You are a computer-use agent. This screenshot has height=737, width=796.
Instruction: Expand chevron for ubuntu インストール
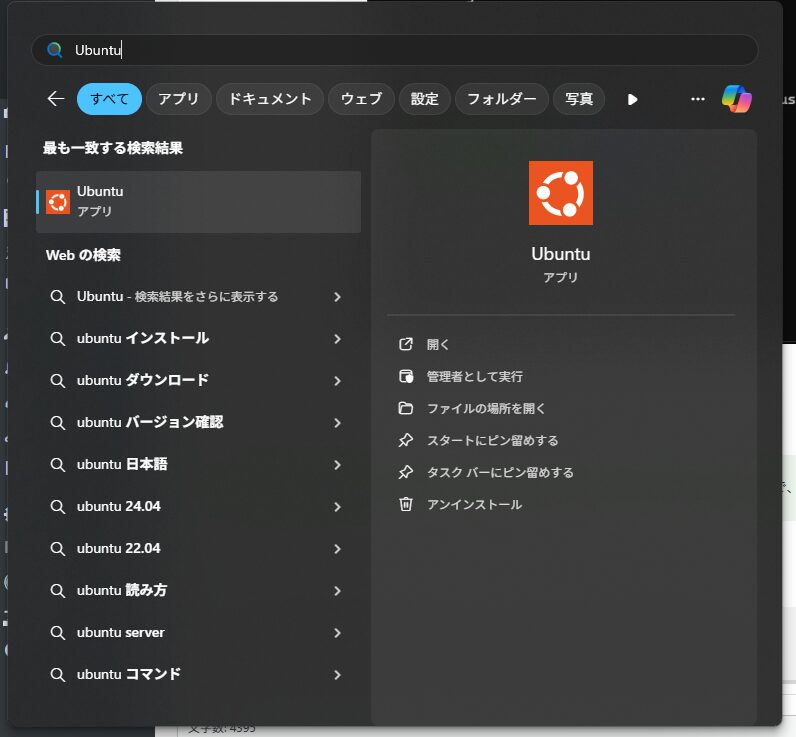(x=338, y=339)
